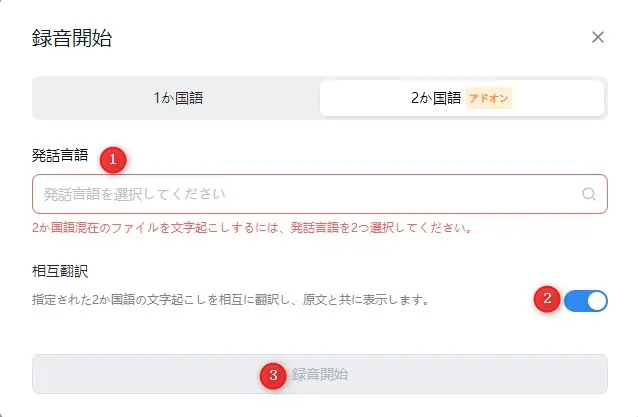Click red number 3 marker on the button

[x=272, y=375]
